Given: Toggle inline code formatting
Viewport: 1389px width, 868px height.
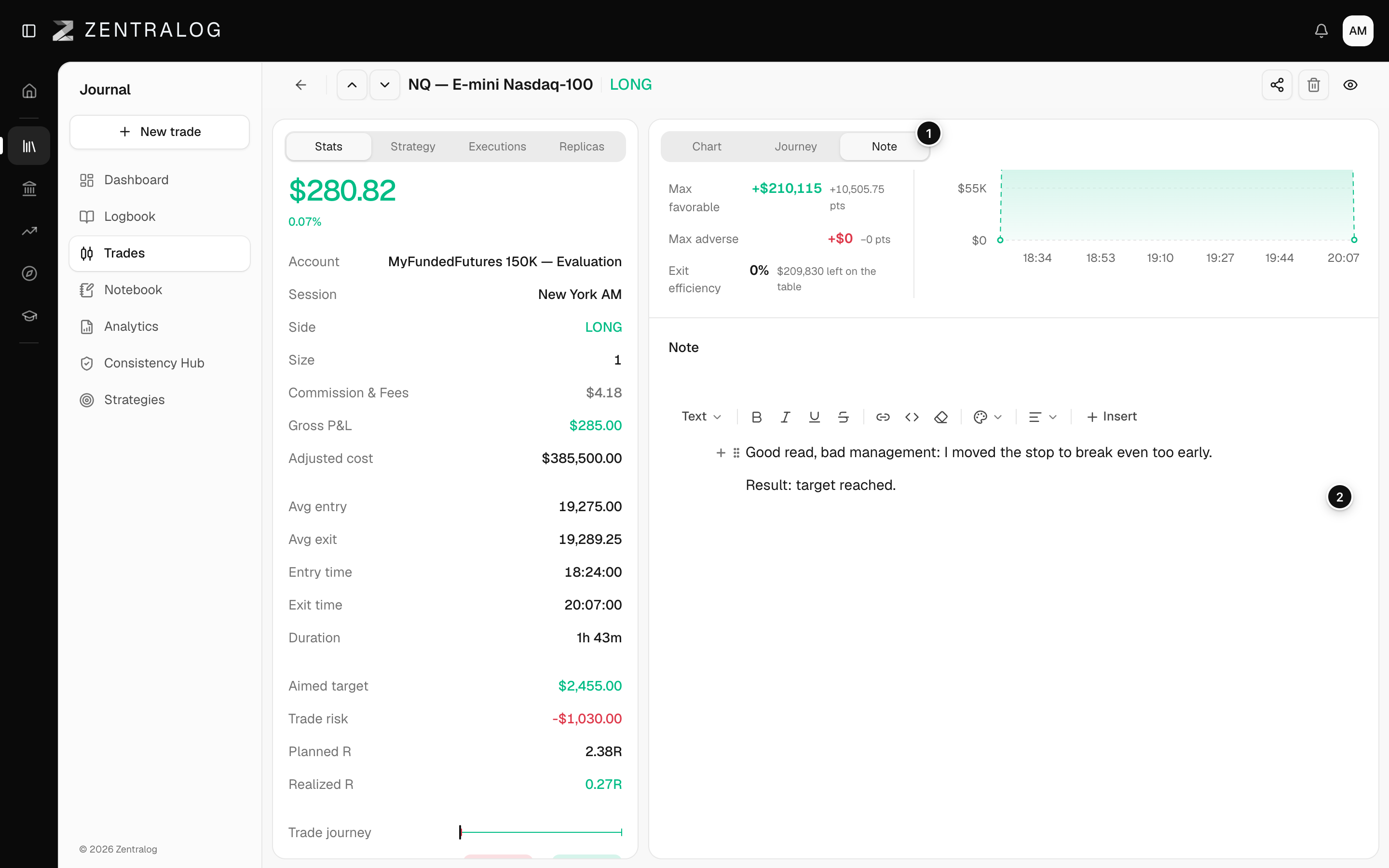Looking at the screenshot, I should tap(912, 417).
